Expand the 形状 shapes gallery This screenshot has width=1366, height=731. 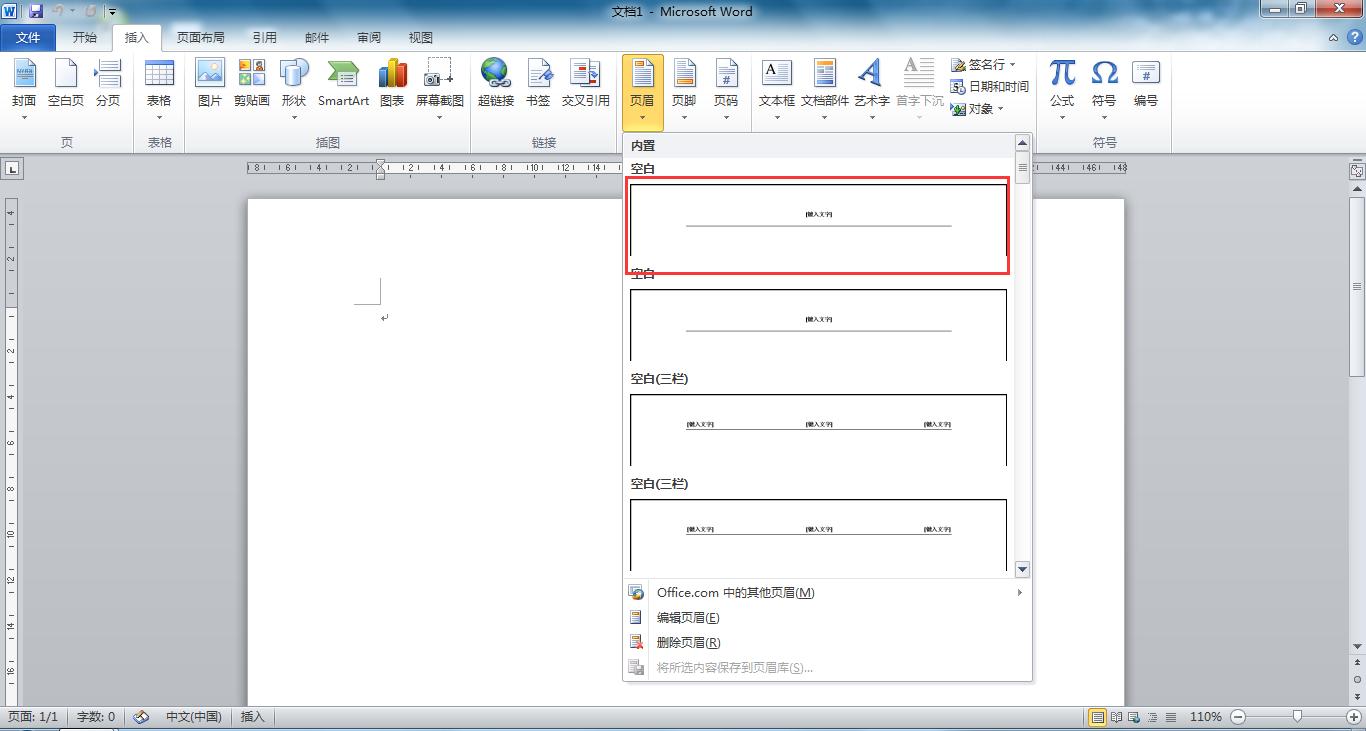pos(294,90)
